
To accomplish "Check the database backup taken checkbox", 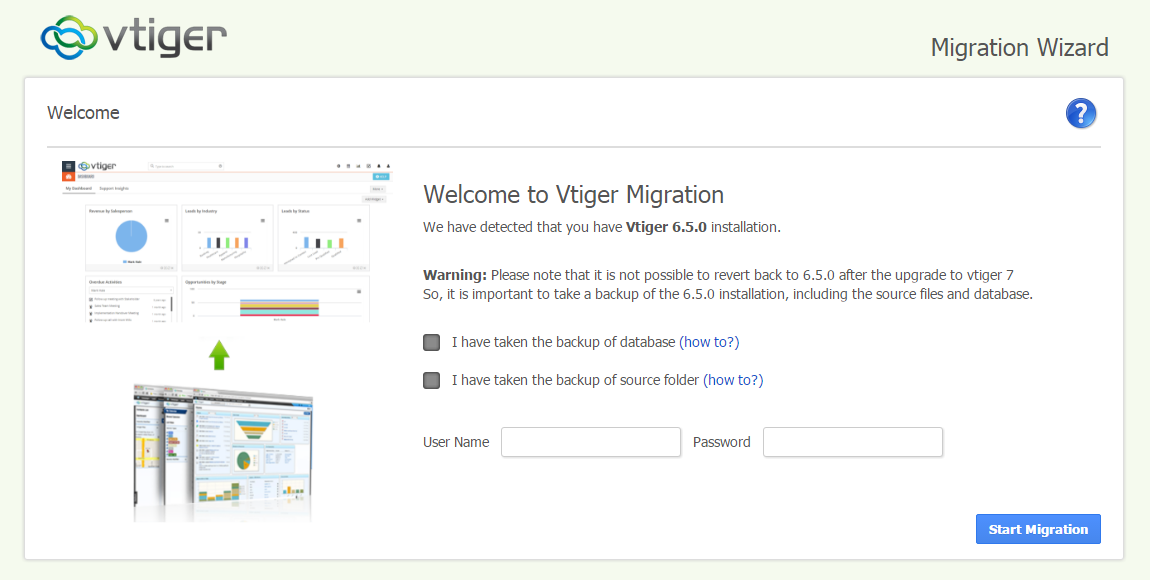I will [432, 342].
